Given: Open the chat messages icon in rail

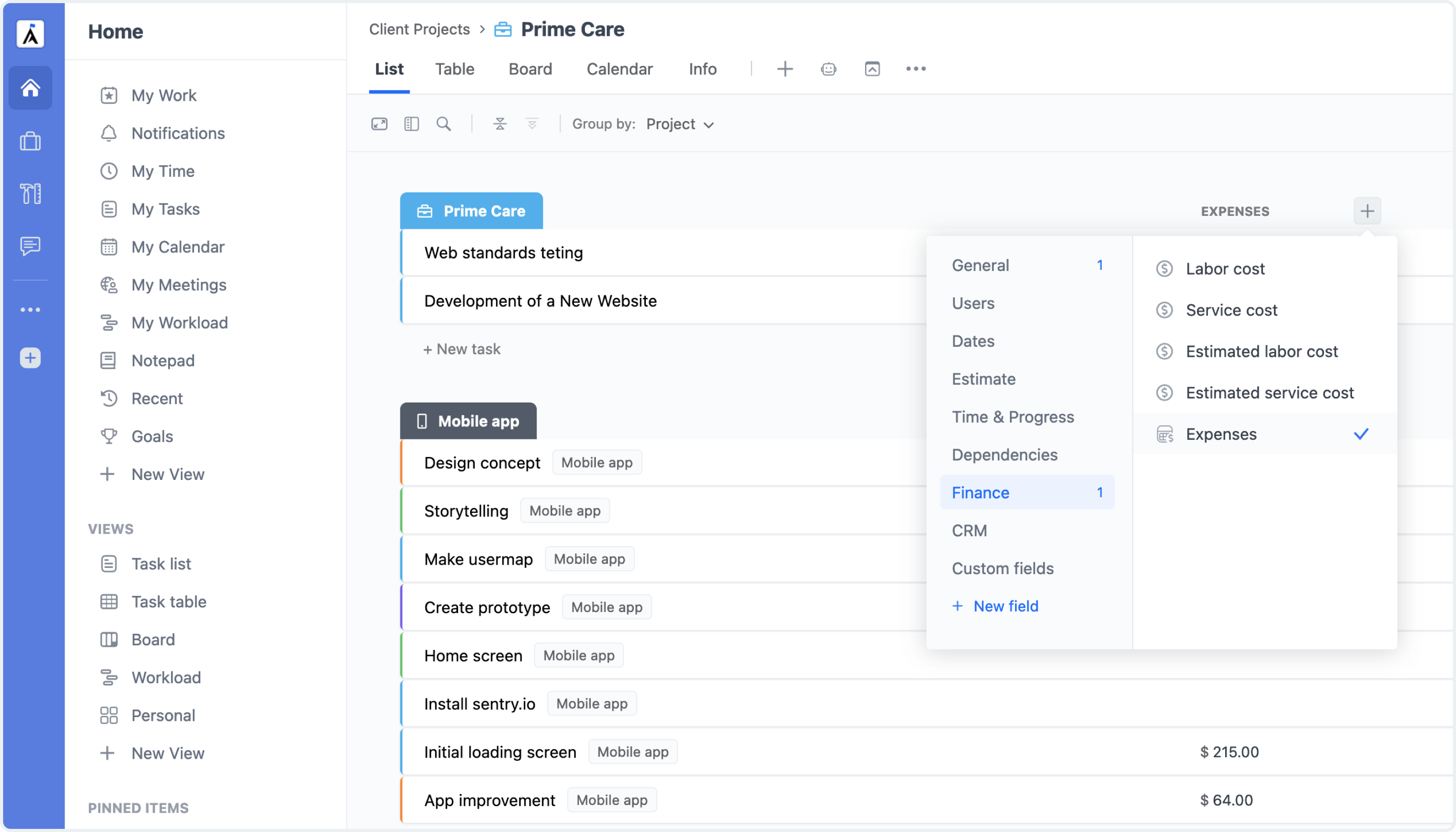Looking at the screenshot, I should point(30,246).
